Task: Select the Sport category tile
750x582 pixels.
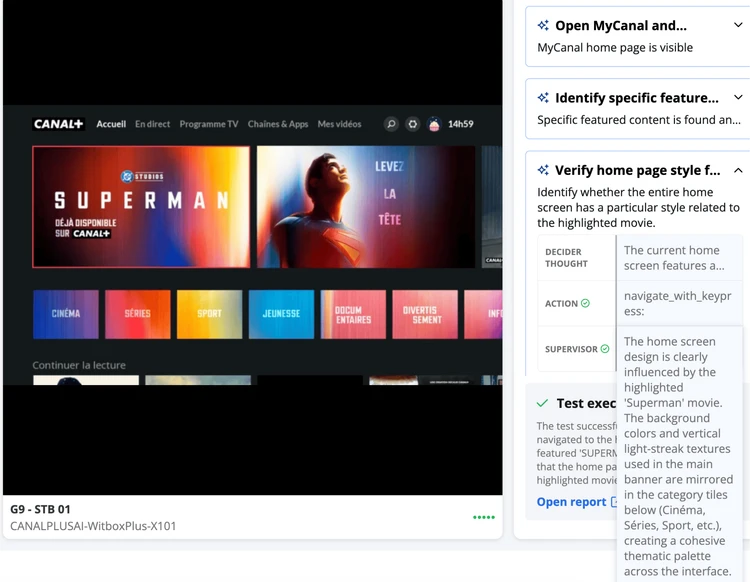Action: 210,314
